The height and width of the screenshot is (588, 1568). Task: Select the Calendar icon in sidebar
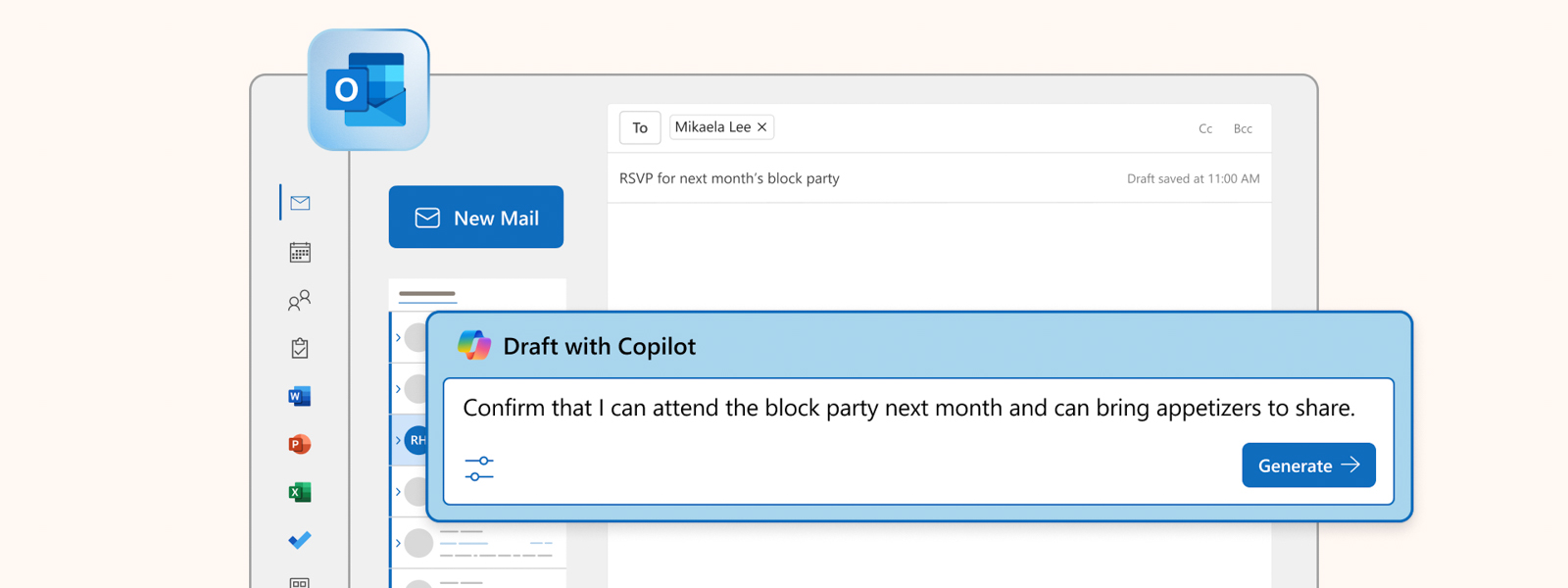click(x=300, y=252)
